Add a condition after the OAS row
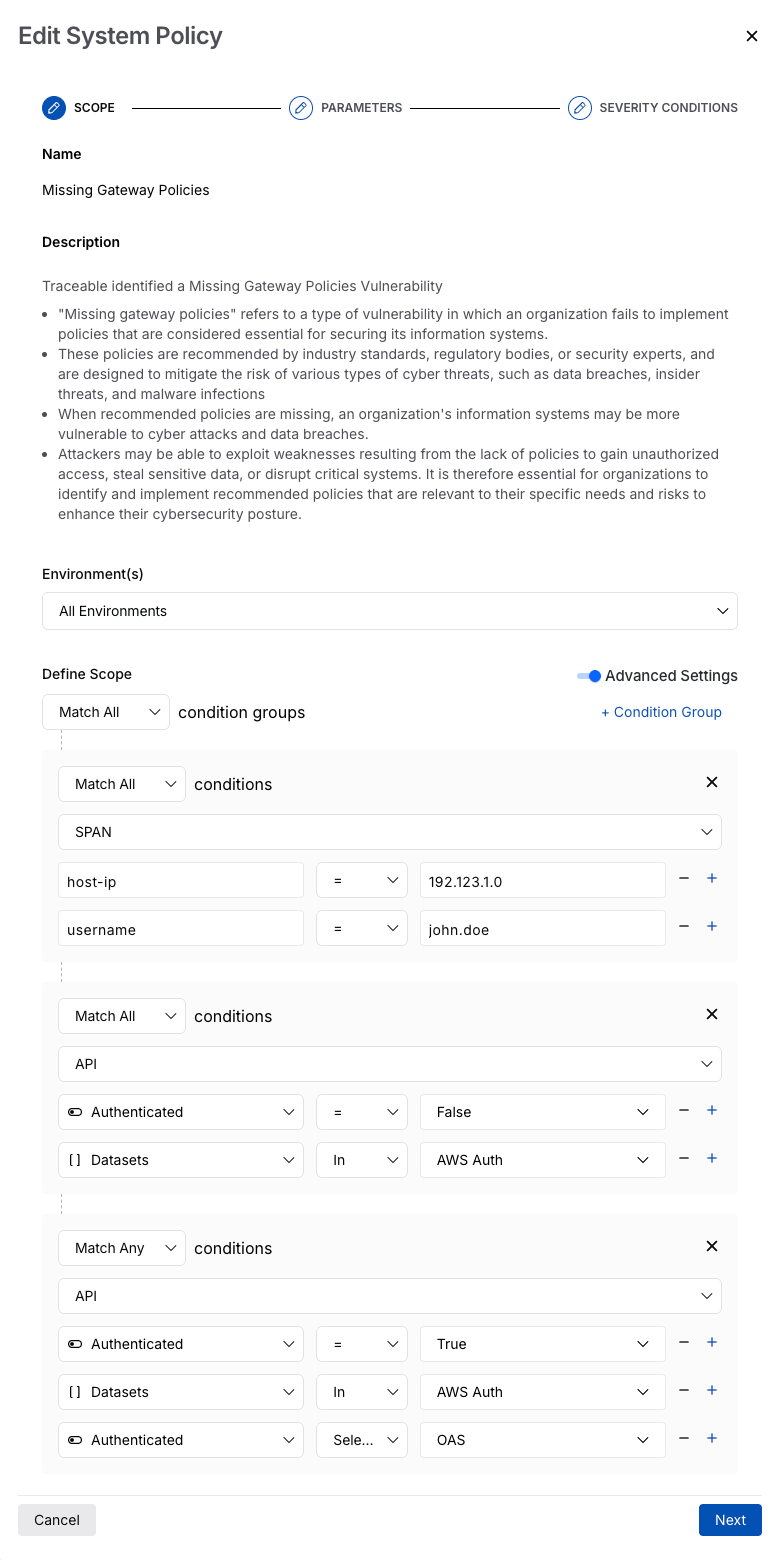This screenshot has width=780, height=1560. (712, 1438)
